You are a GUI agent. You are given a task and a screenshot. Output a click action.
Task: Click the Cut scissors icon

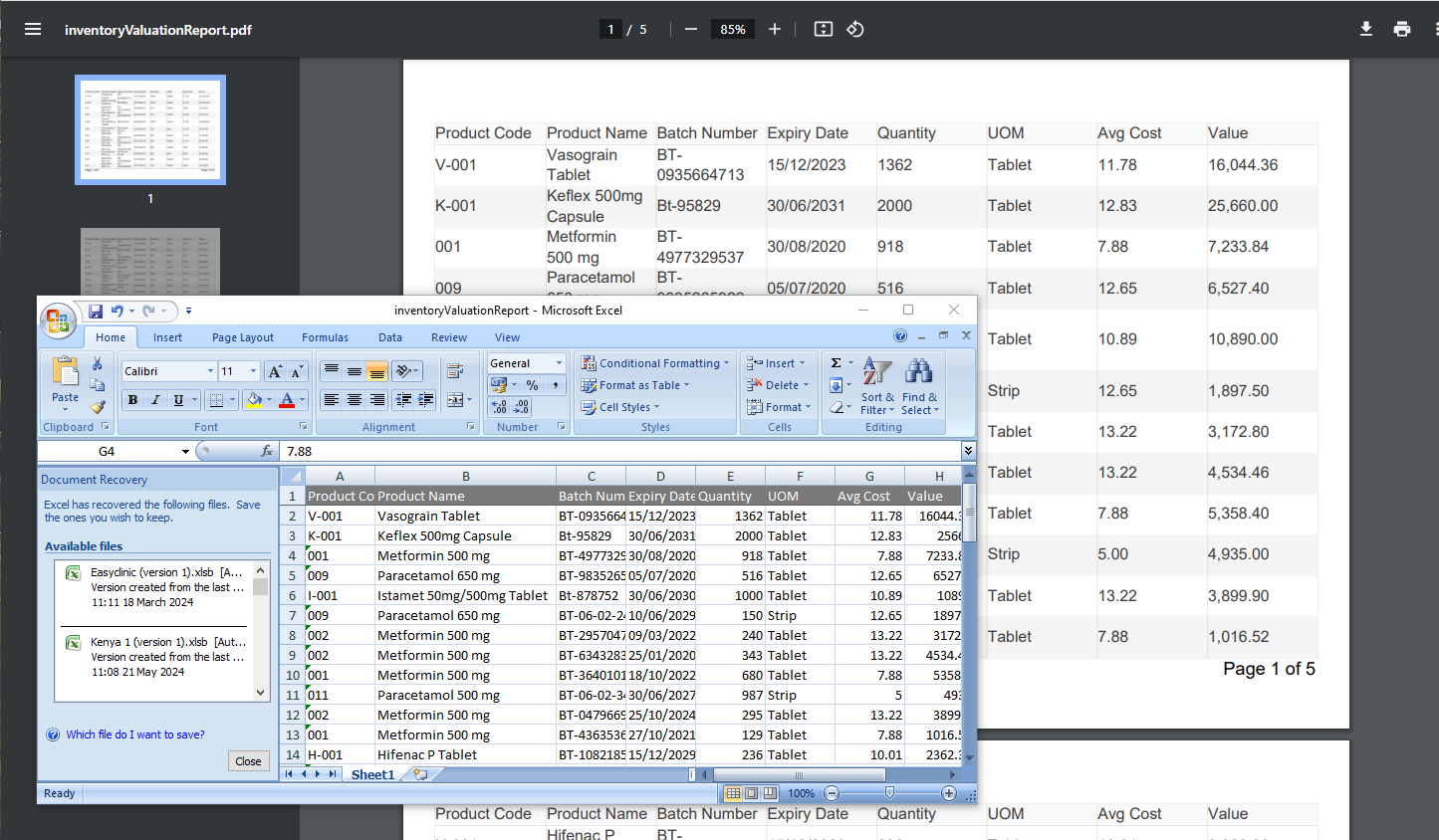(98, 364)
